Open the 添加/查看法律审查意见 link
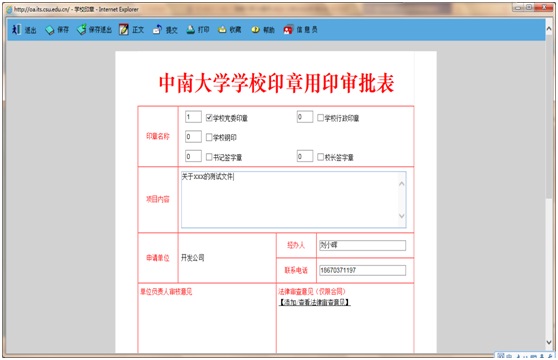 pyautogui.click(x=314, y=302)
